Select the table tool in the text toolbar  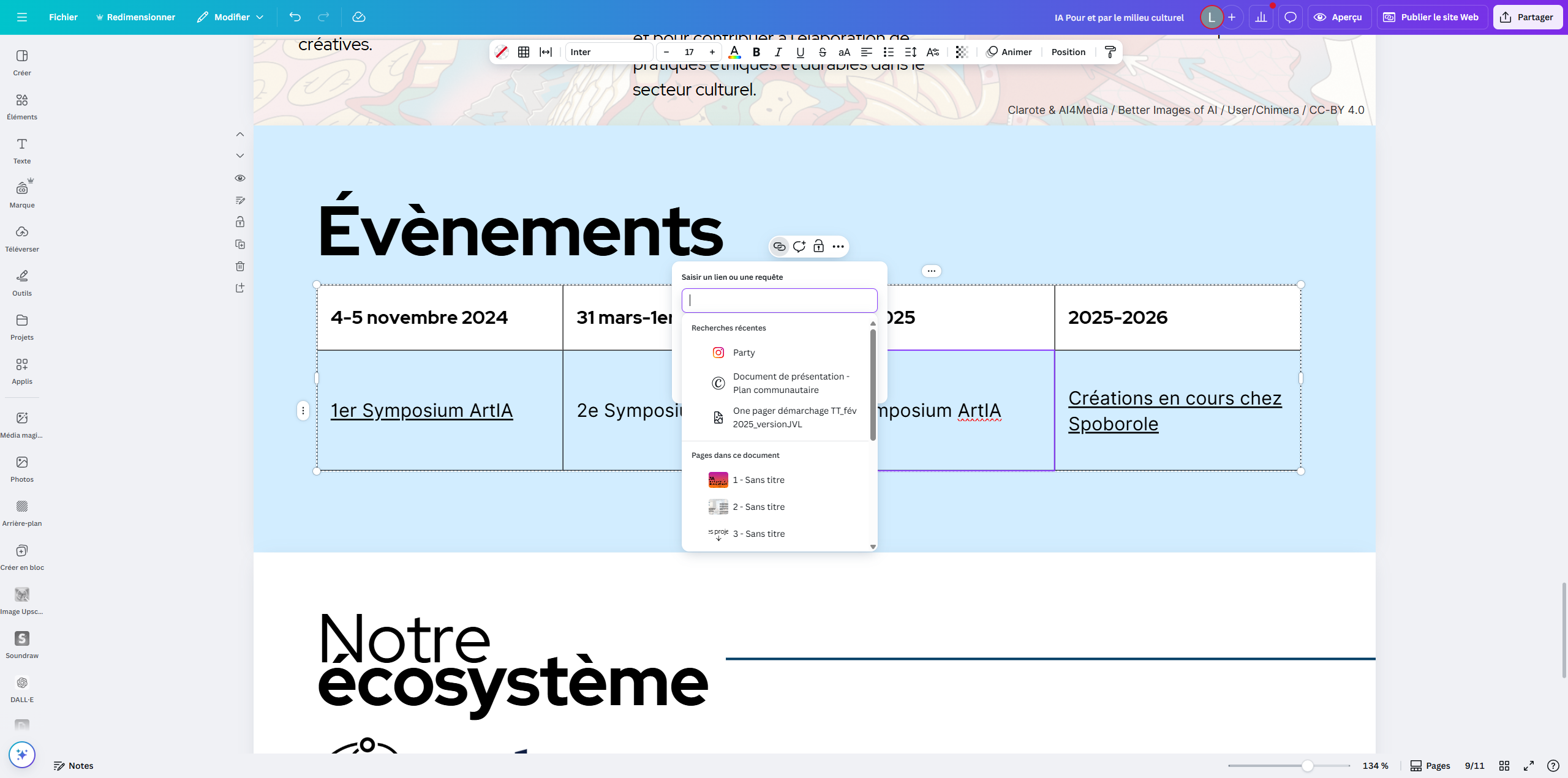524,52
